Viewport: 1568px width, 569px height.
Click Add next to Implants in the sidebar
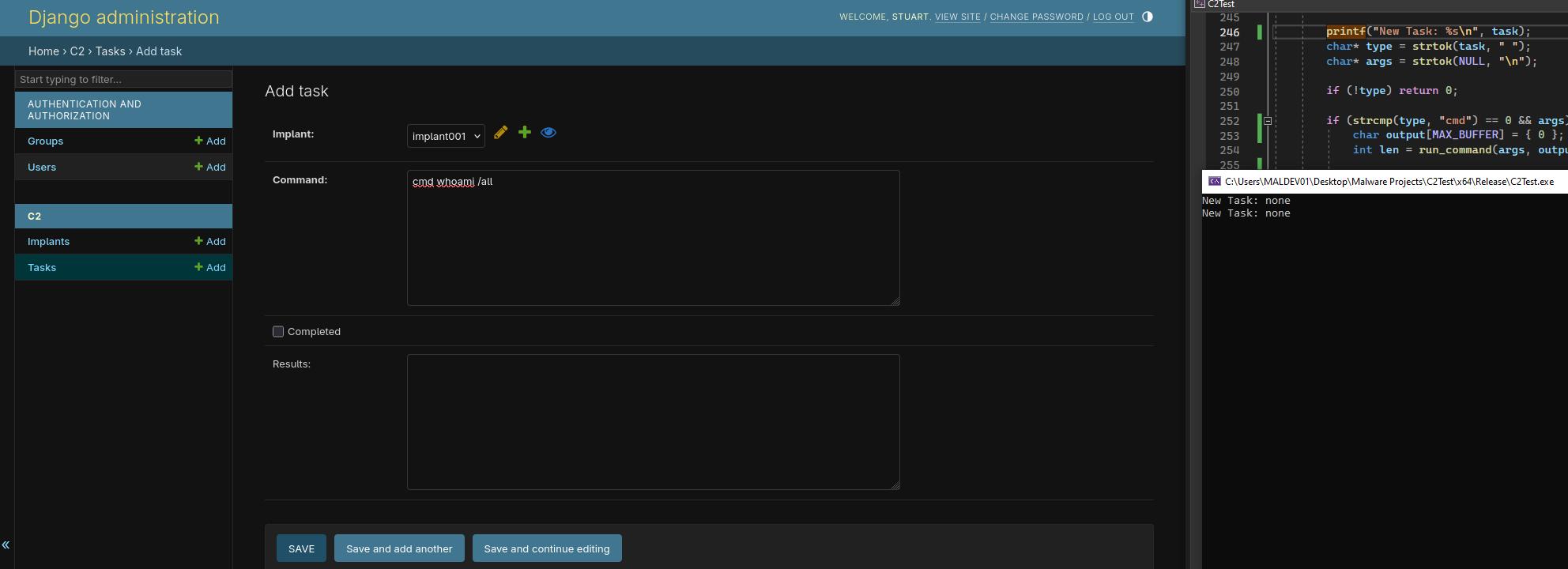(x=210, y=241)
